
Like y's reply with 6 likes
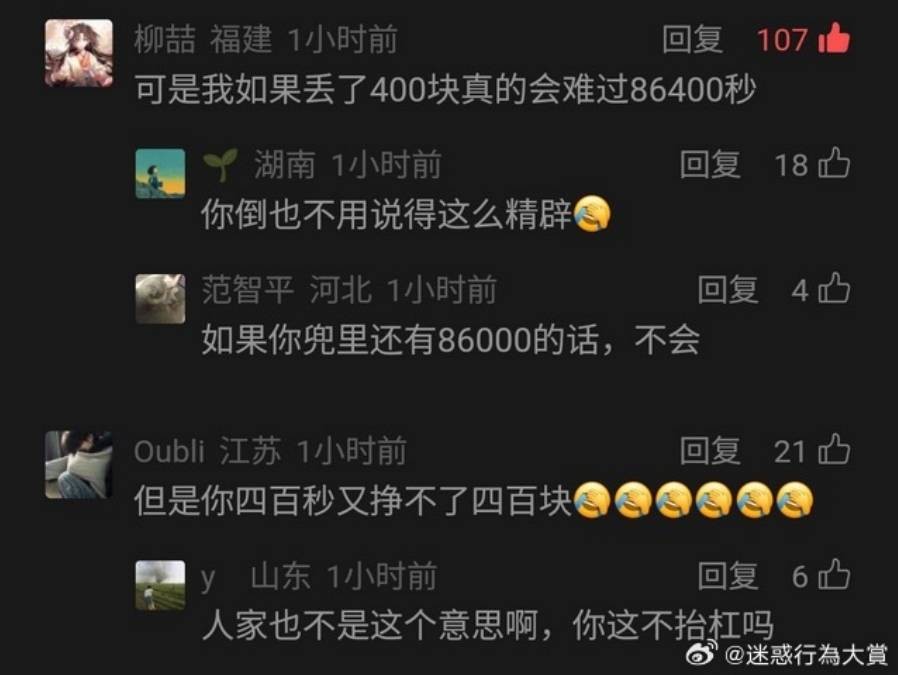click(x=834, y=574)
